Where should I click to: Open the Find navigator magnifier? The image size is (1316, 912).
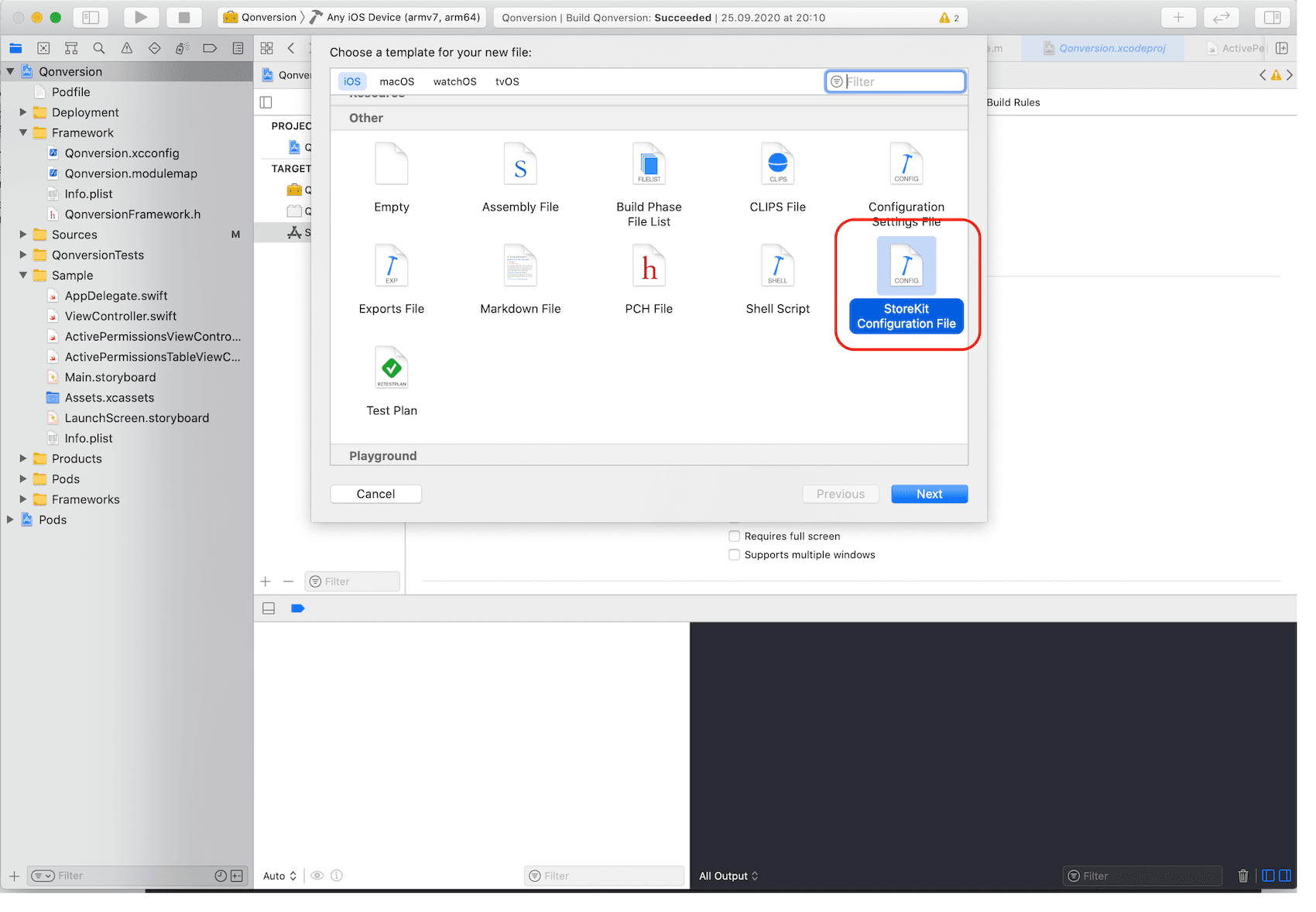pyautogui.click(x=98, y=48)
